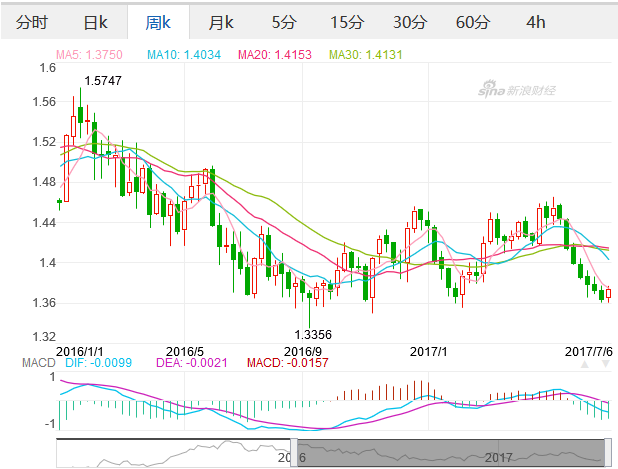618x469 pixels.
Task: Switch to 30分 interval tab
Action: point(410,22)
